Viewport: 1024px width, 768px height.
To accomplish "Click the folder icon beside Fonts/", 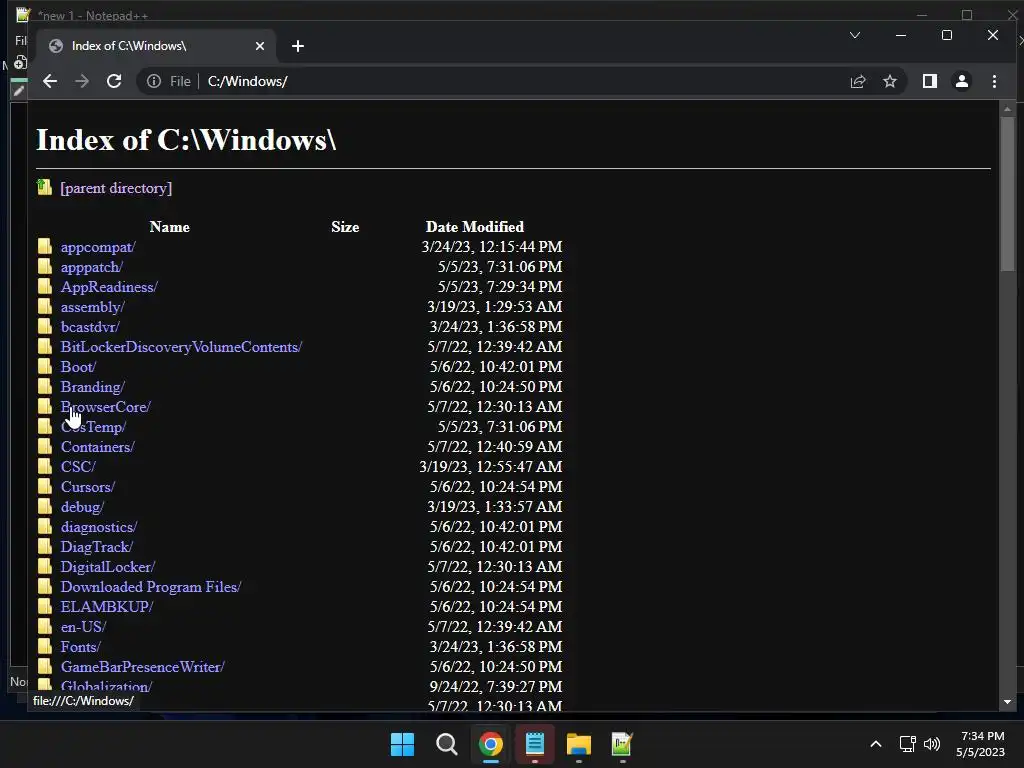I will click(44, 646).
